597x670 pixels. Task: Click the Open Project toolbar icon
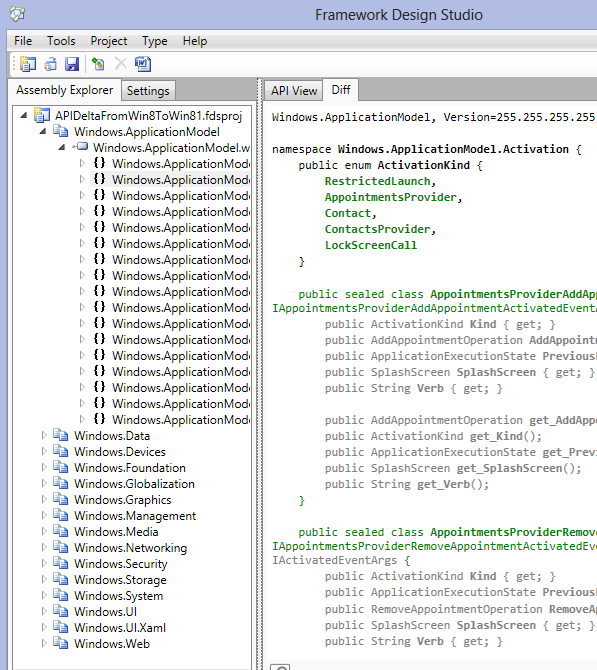tap(50, 64)
